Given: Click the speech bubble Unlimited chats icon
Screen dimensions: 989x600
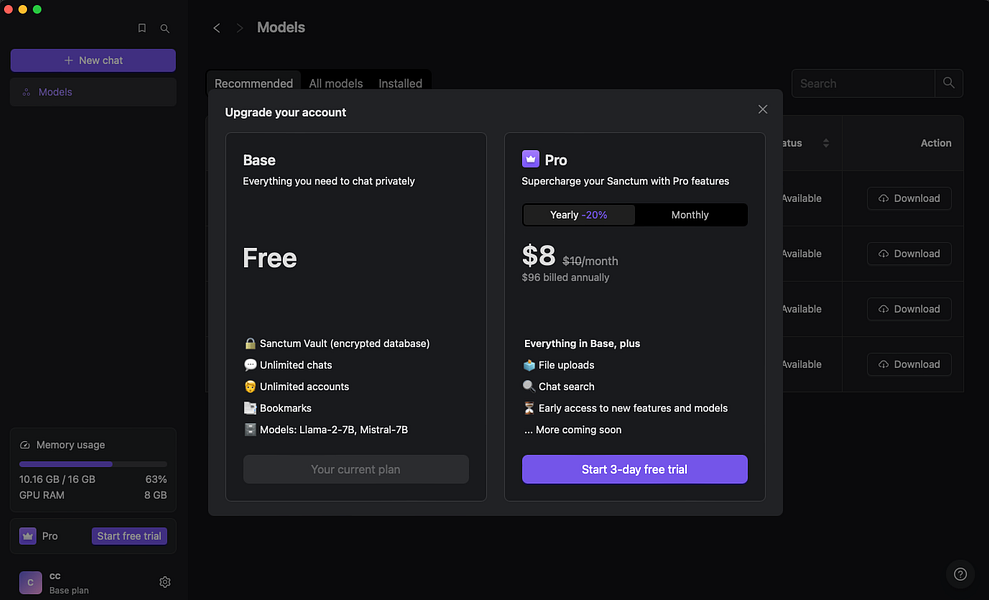Looking at the screenshot, I should click(250, 365).
